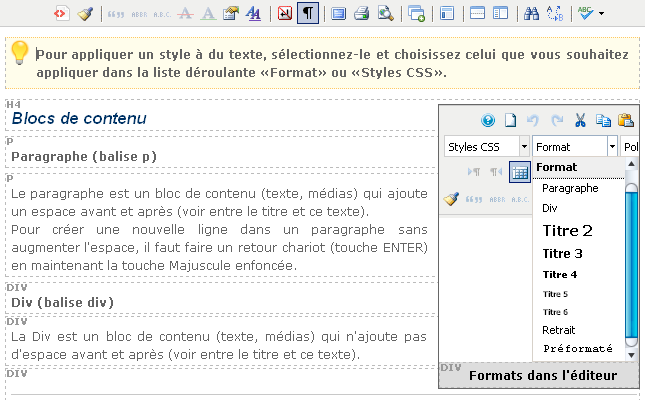Click the cleanup brush in the top toolbar
The width and height of the screenshot is (645, 400).
pyautogui.click(x=86, y=14)
